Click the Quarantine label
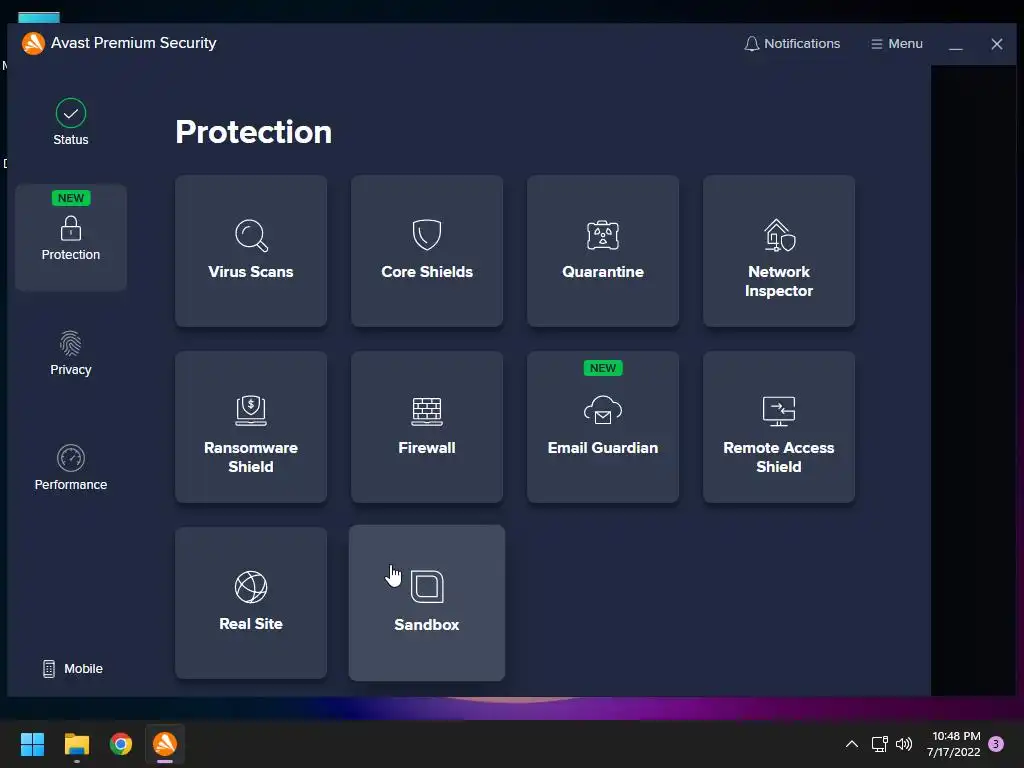Image resolution: width=1024 pixels, height=768 pixels. [x=603, y=272]
